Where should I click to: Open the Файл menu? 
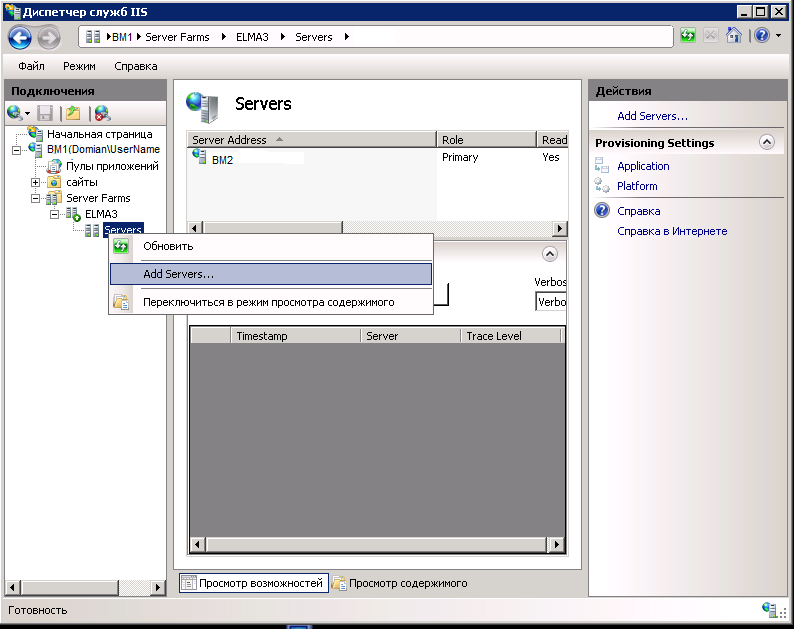click(x=31, y=66)
